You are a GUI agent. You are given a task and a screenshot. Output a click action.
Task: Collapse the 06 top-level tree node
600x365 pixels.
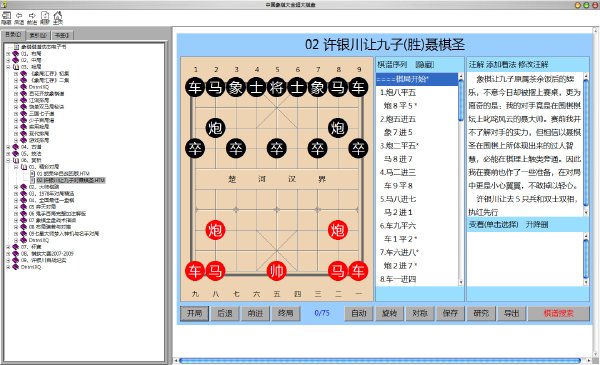(8, 160)
